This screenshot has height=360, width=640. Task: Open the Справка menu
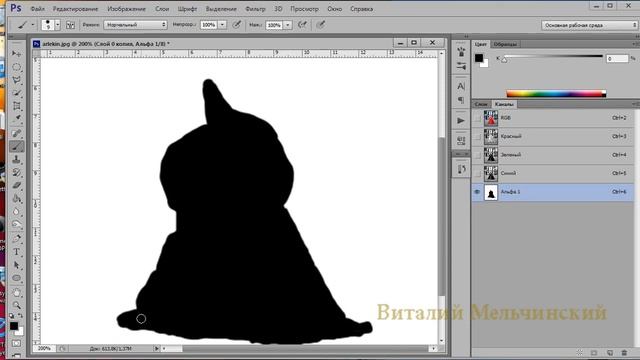(361, 9)
